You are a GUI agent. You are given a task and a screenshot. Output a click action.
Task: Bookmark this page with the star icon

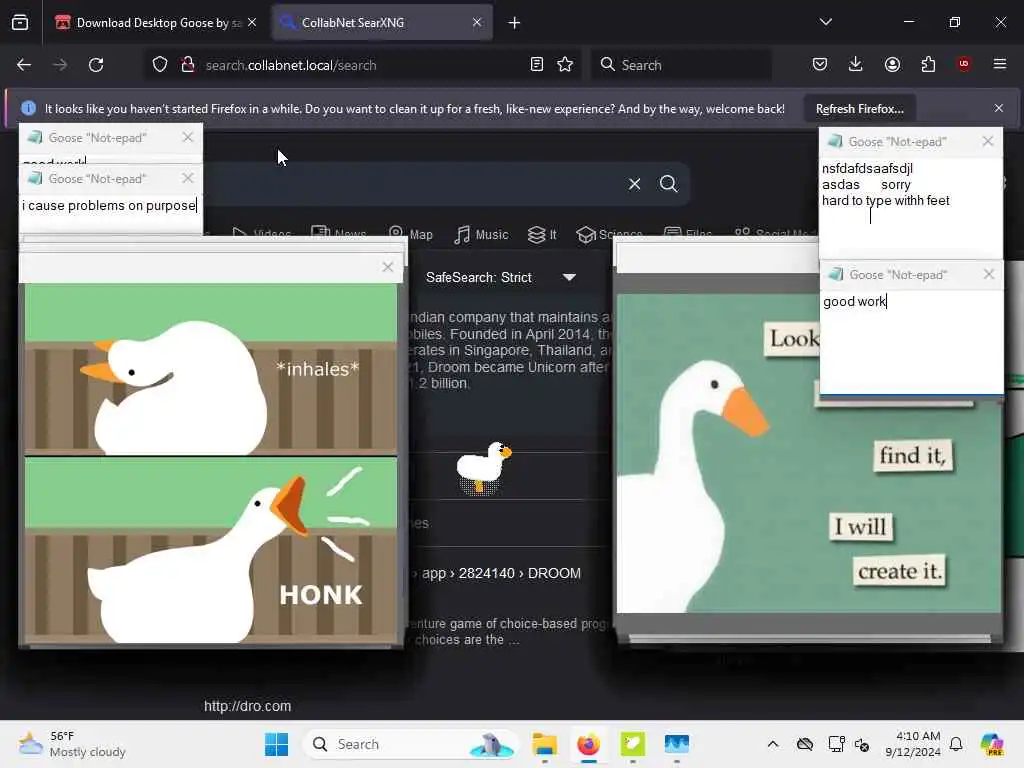click(565, 65)
